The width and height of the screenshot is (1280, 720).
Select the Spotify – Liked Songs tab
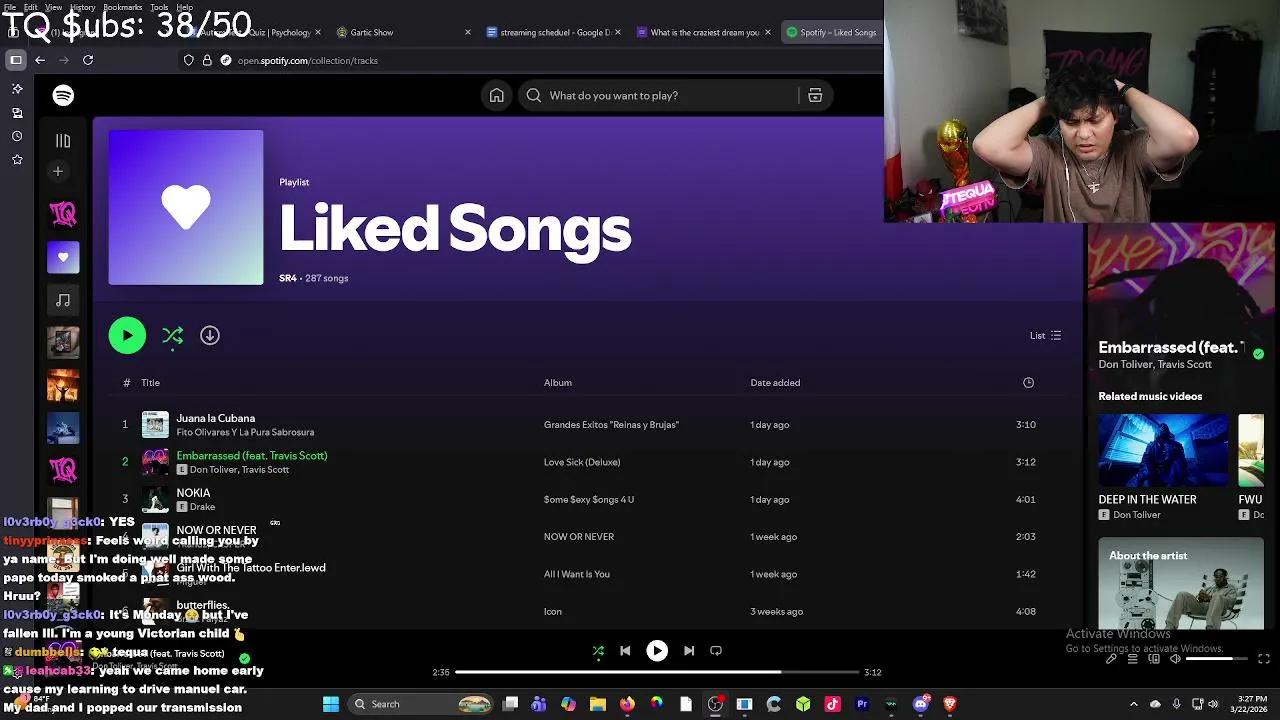[x=833, y=32]
